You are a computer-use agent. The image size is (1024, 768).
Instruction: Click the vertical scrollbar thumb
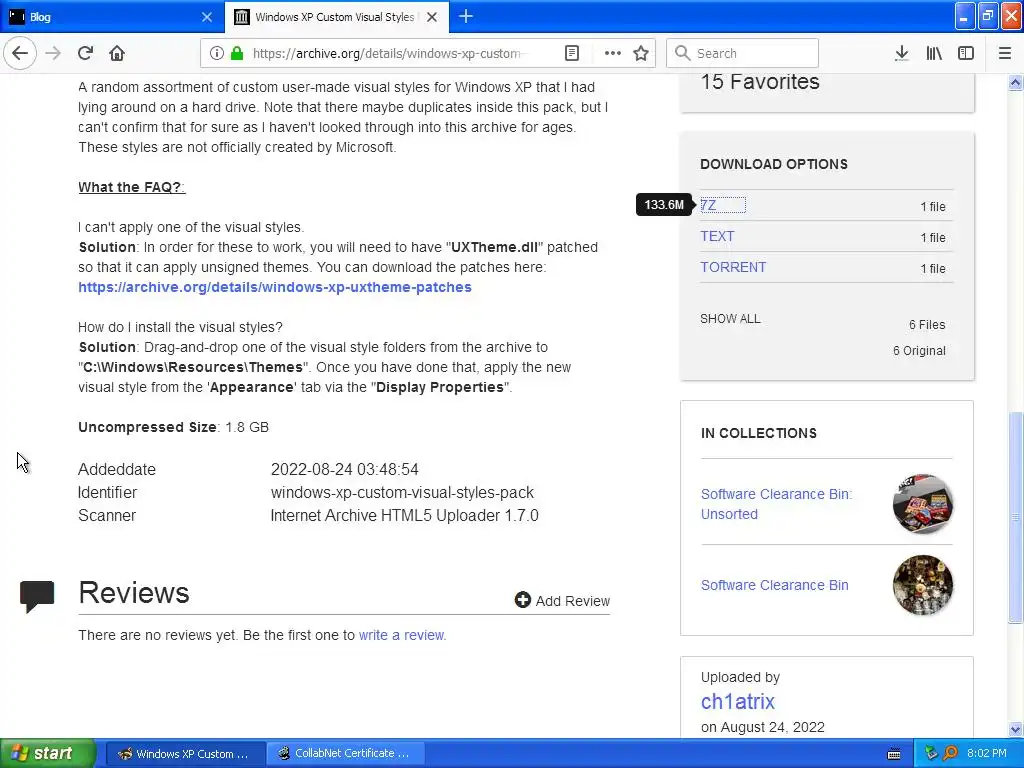[1015, 517]
